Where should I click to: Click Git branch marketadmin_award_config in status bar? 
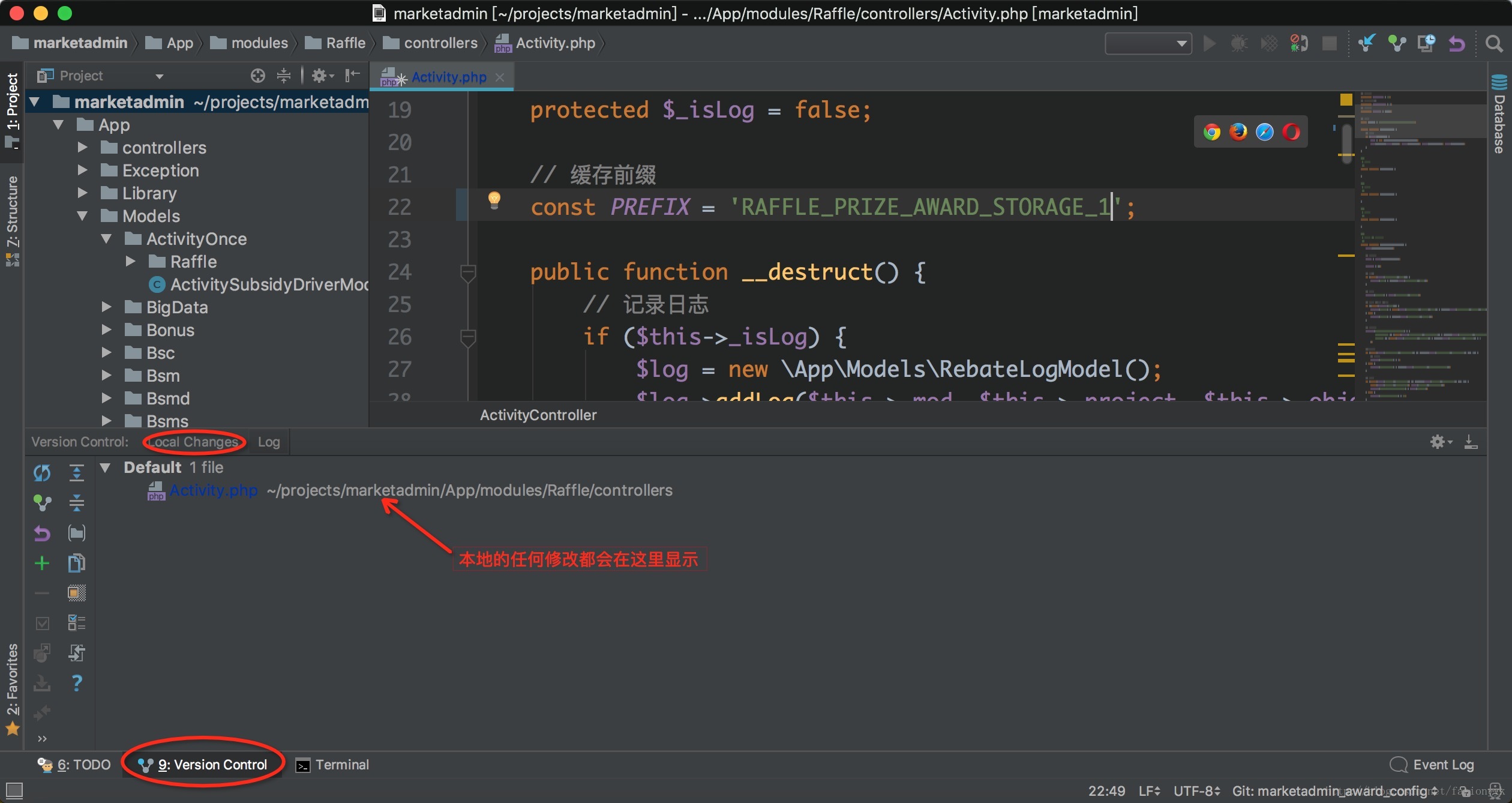click(x=1333, y=791)
